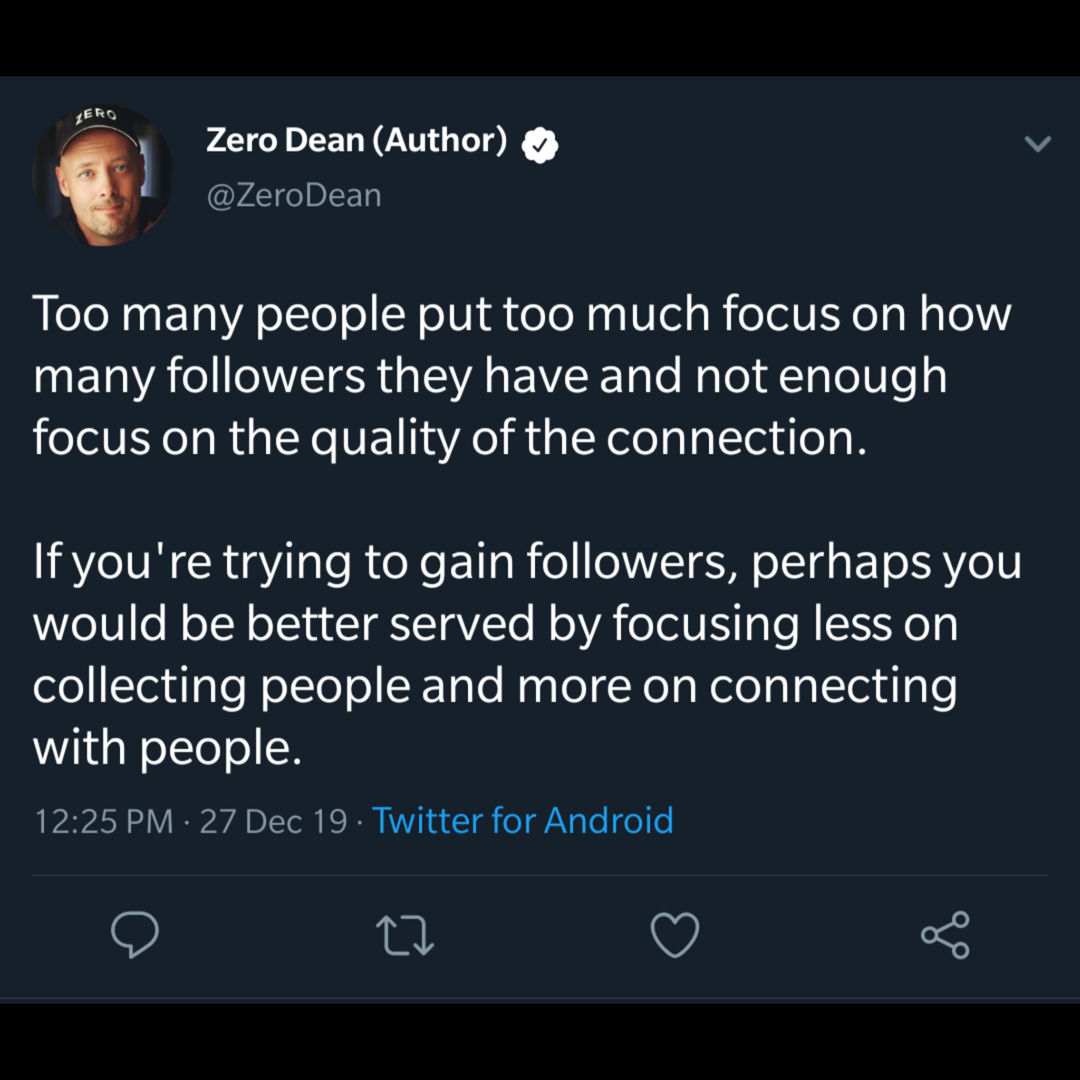Open the Twitter for Android source link
This screenshot has width=1080, height=1080.
[x=523, y=820]
